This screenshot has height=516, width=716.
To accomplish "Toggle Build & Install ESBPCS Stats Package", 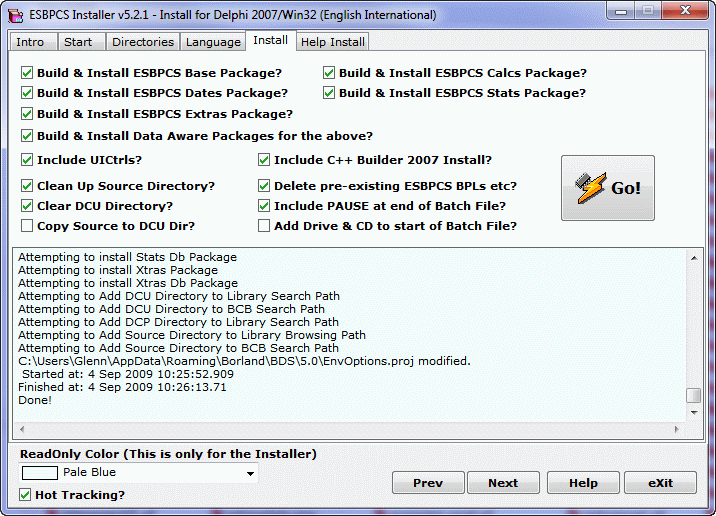I will (329, 93).
